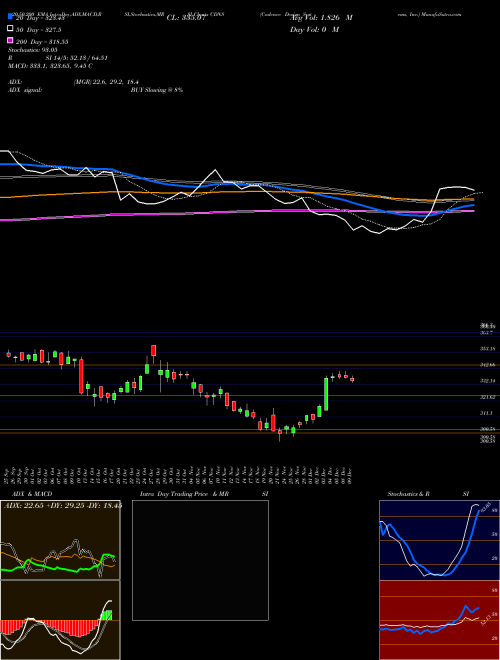Click the 342.66 price axis label

pos(489,365)
